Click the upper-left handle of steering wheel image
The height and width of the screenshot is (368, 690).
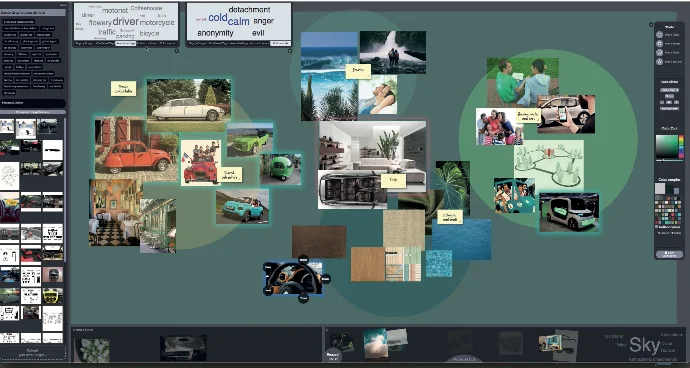coord(268,266)
